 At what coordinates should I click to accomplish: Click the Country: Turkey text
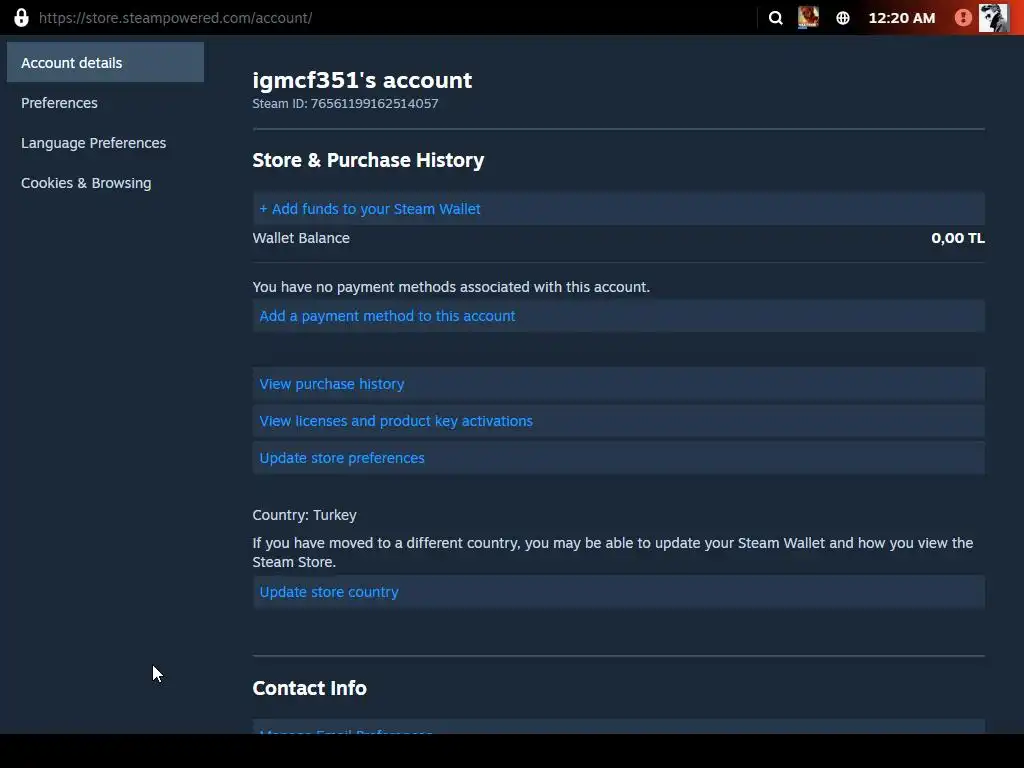tap(304, 515)
